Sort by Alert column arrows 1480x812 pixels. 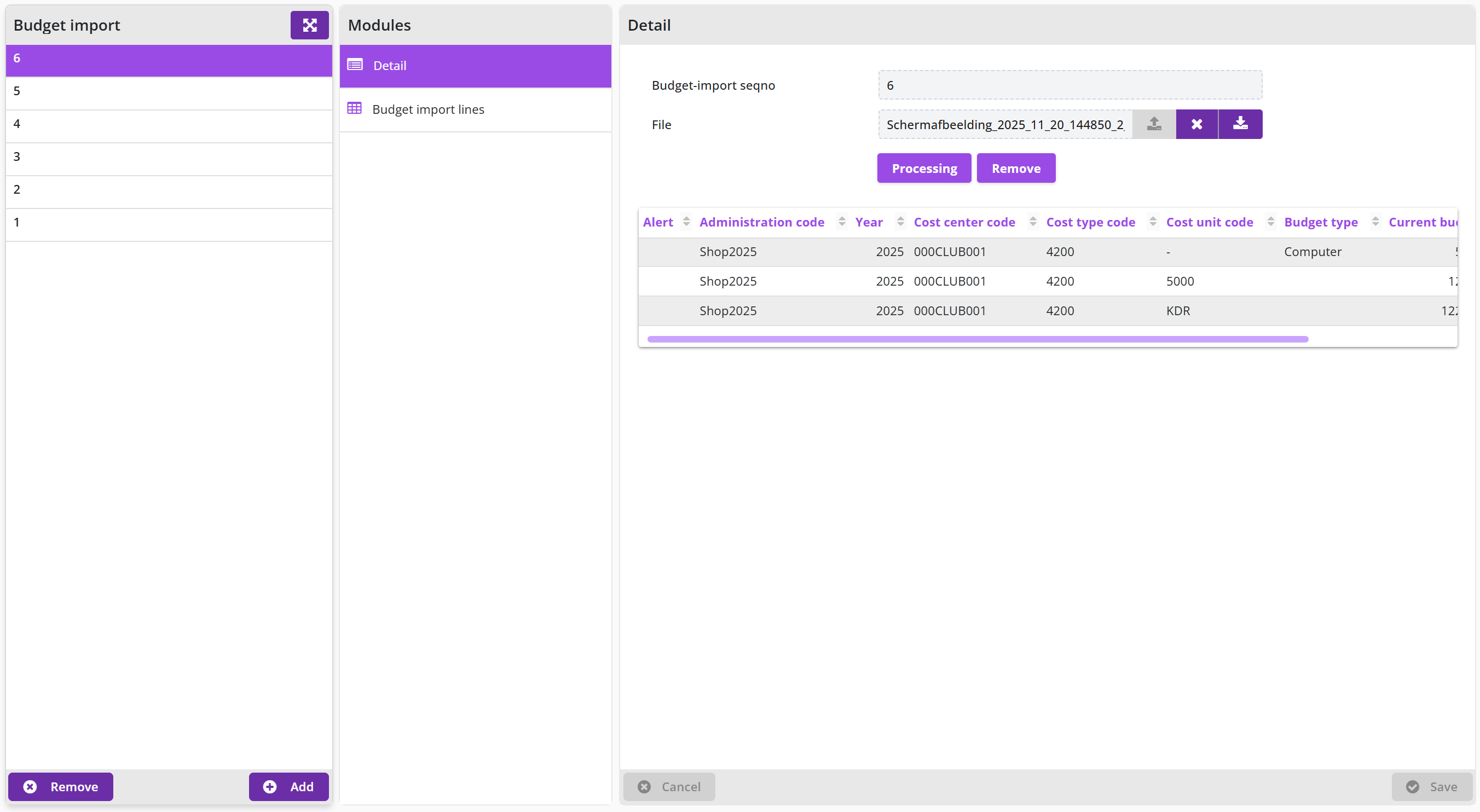coord(686,222)
